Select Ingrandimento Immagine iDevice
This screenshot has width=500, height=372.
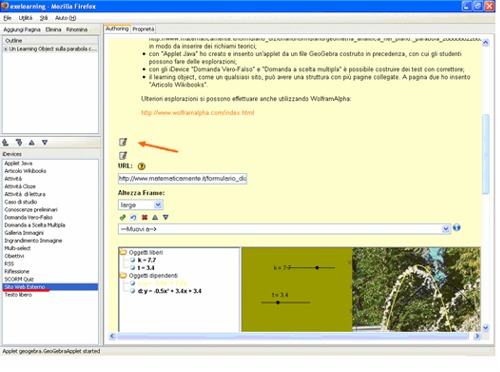(x=33, y=240)
